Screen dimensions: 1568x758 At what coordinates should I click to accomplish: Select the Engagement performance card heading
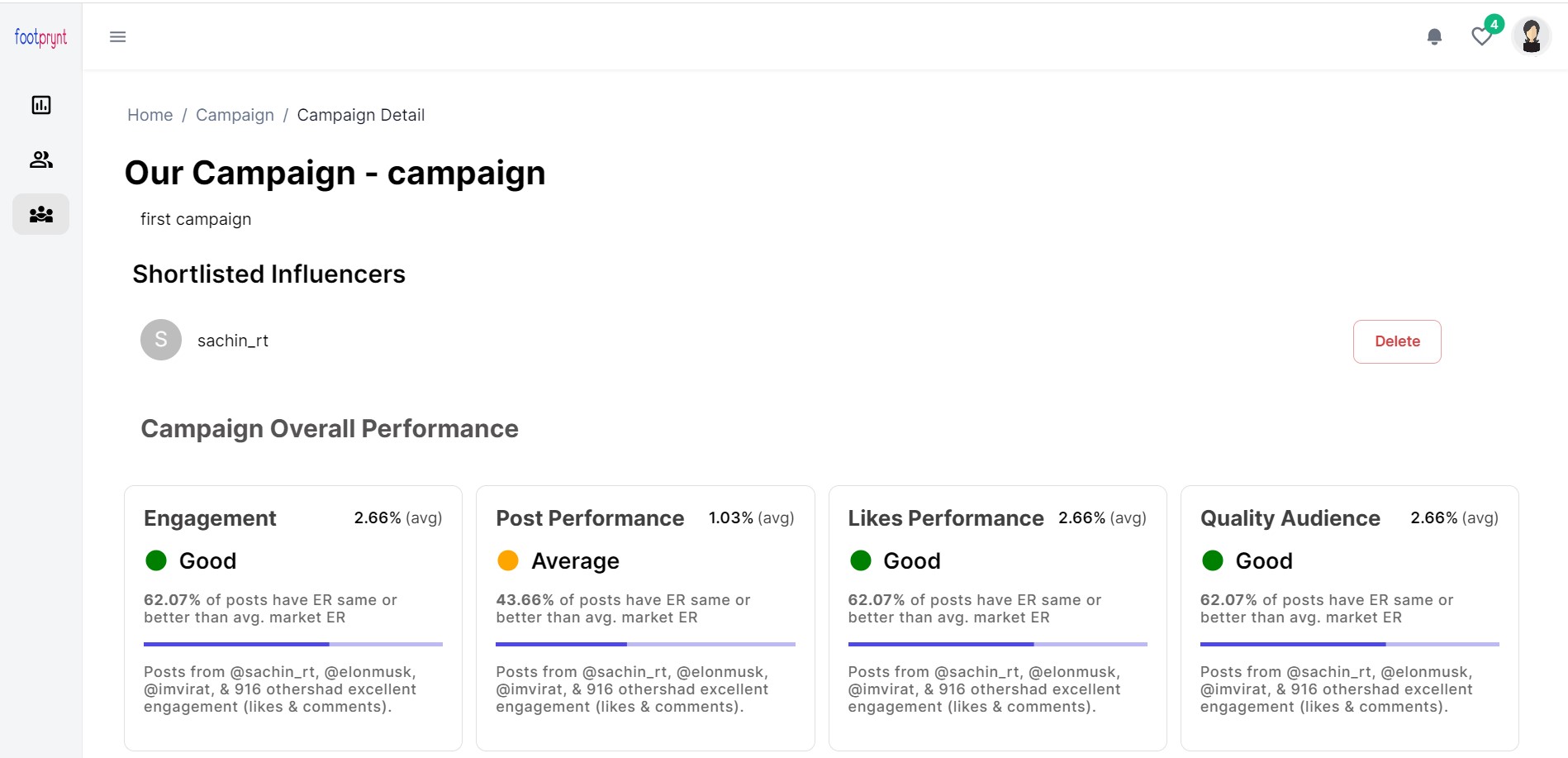(x=210, y=518)
